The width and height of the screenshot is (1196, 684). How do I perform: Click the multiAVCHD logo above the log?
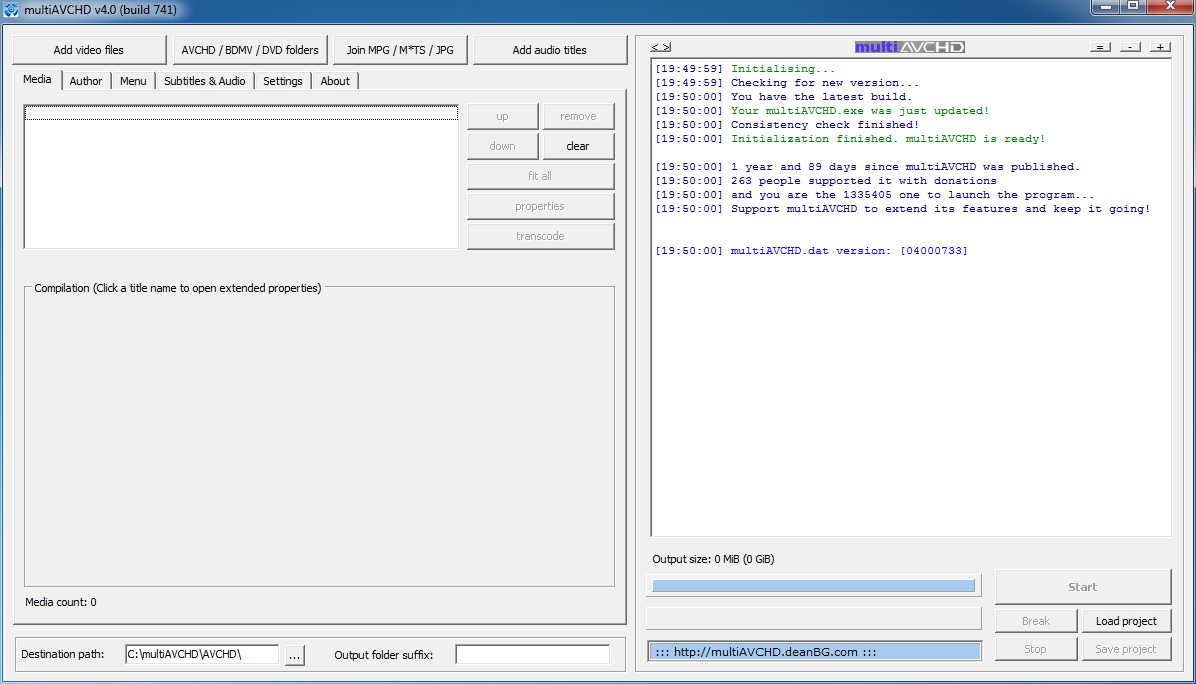tap(910, 47)
